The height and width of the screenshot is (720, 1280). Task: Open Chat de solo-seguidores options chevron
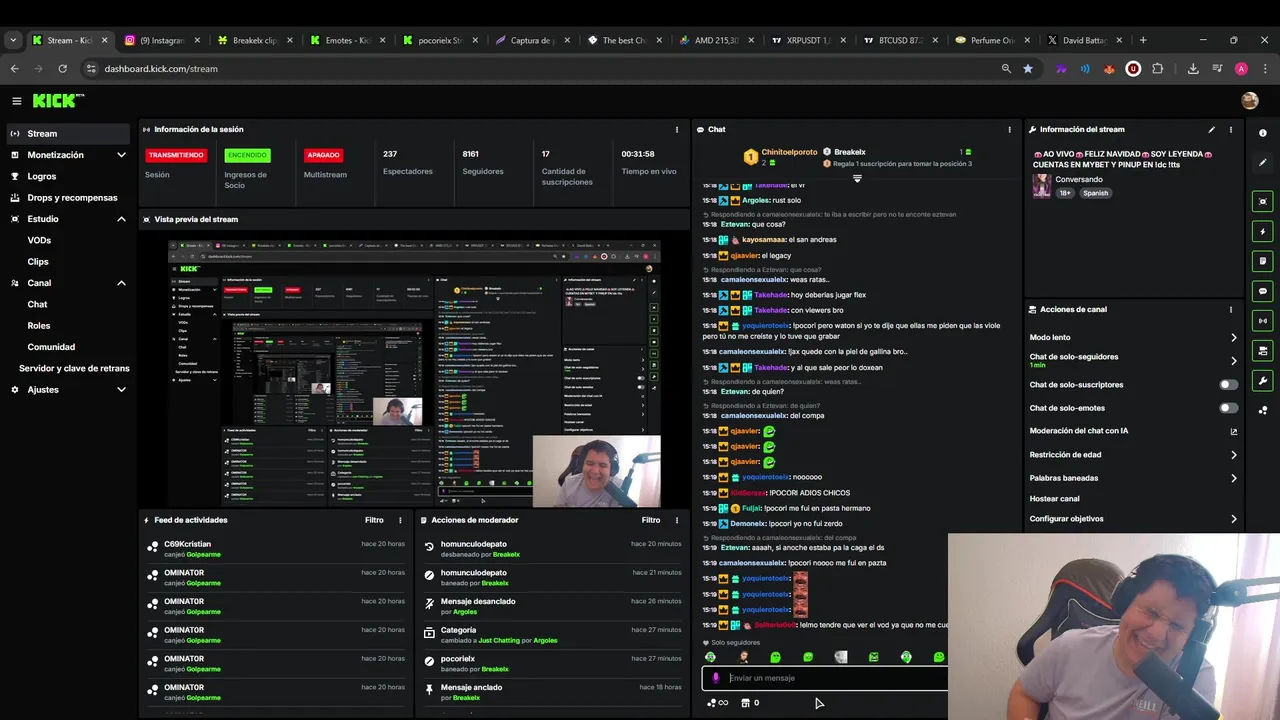pos(1233,360)
